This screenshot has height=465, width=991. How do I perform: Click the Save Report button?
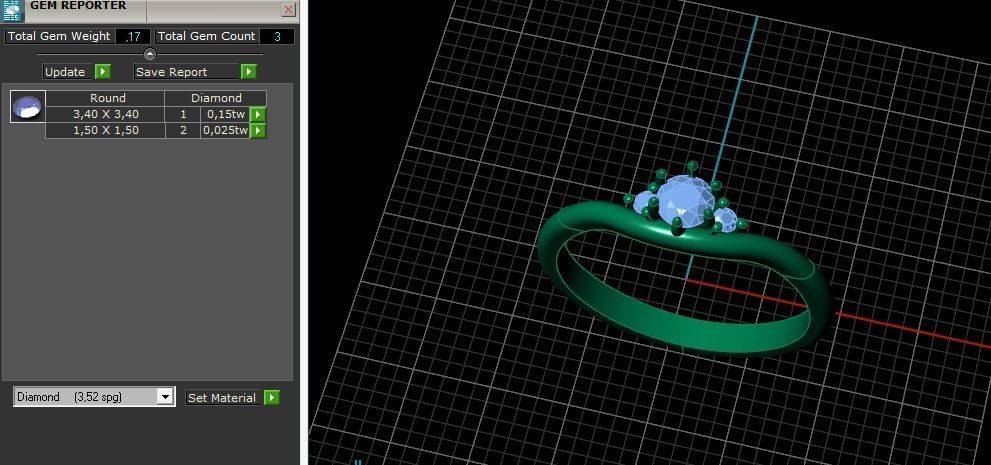(186, 72)
